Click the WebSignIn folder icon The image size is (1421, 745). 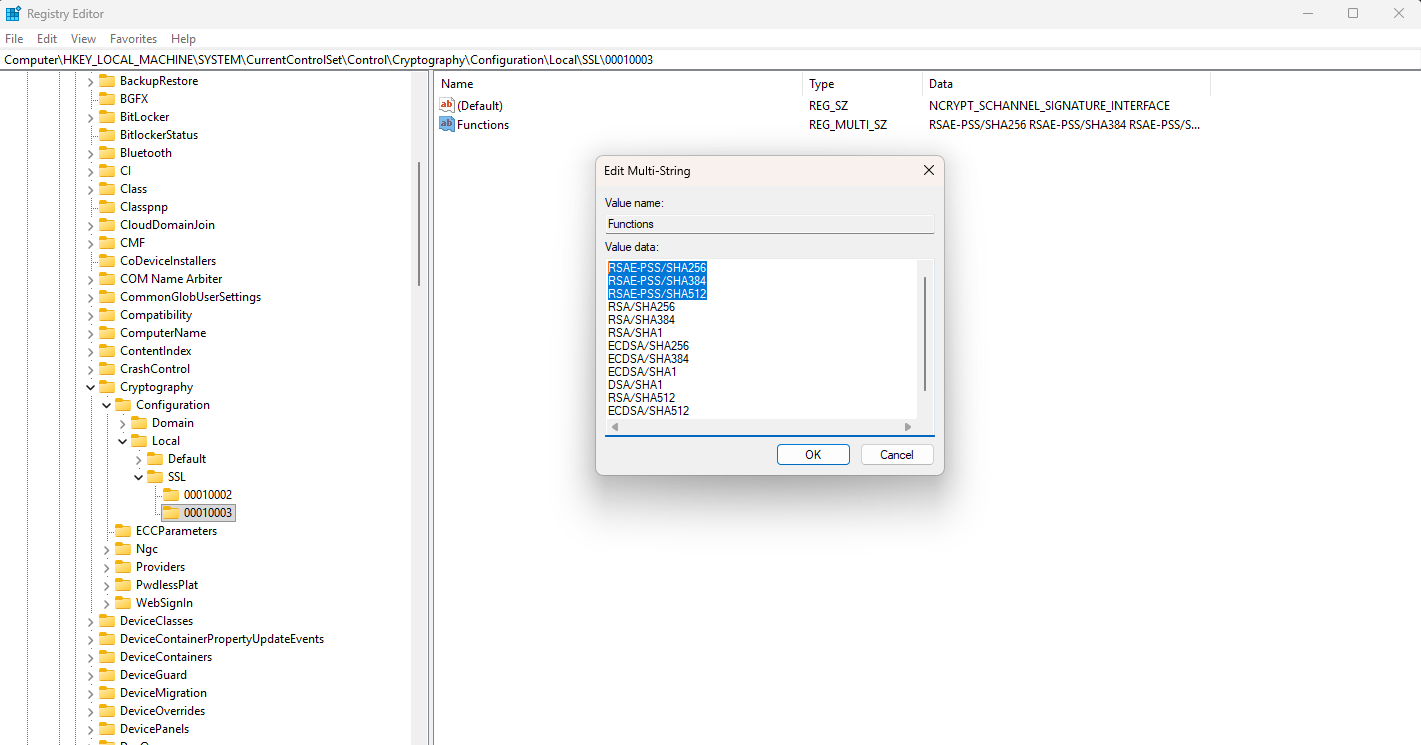pyautogui.click(x=123, y=603)
